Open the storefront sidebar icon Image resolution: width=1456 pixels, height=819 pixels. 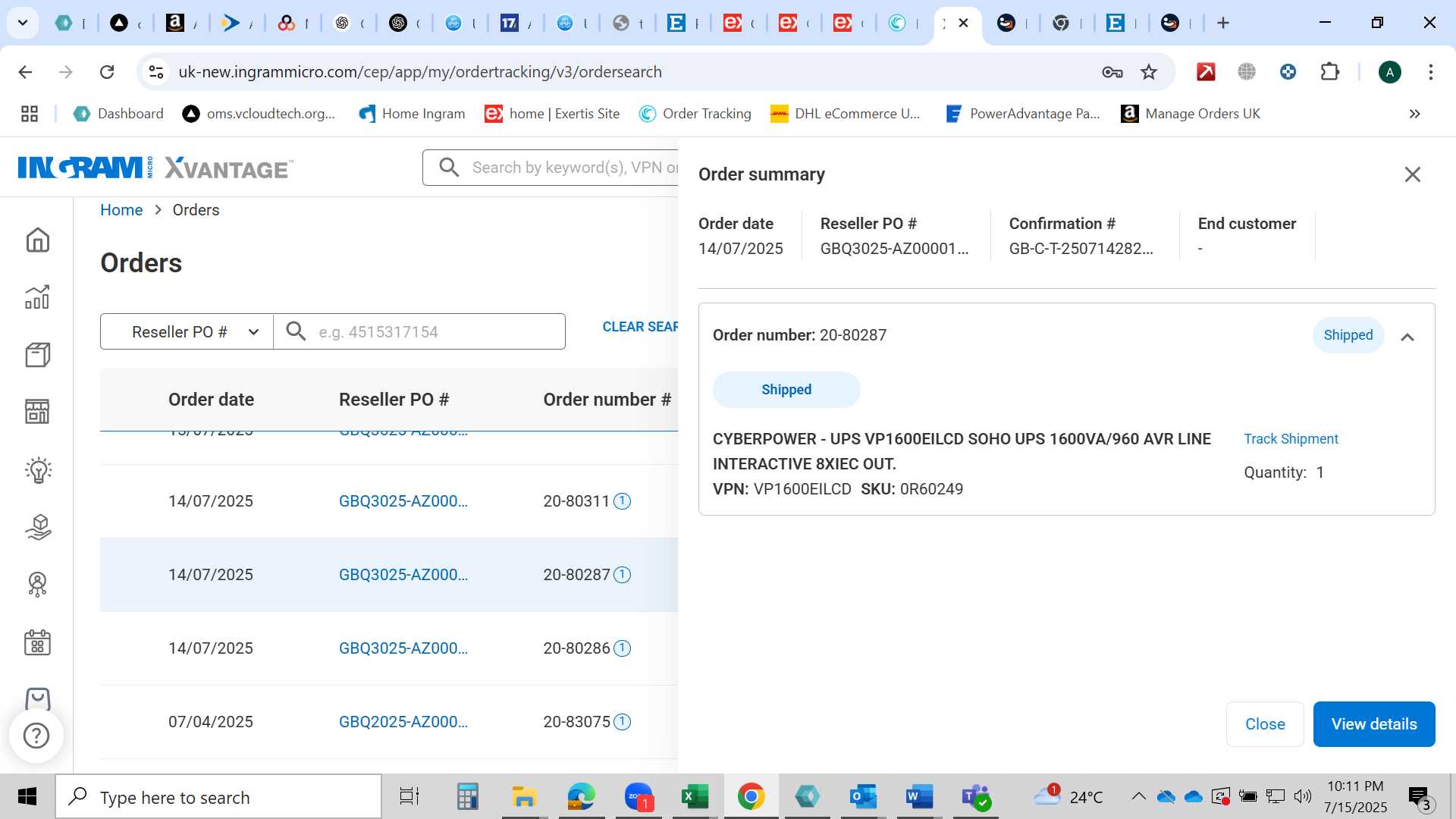37,412
